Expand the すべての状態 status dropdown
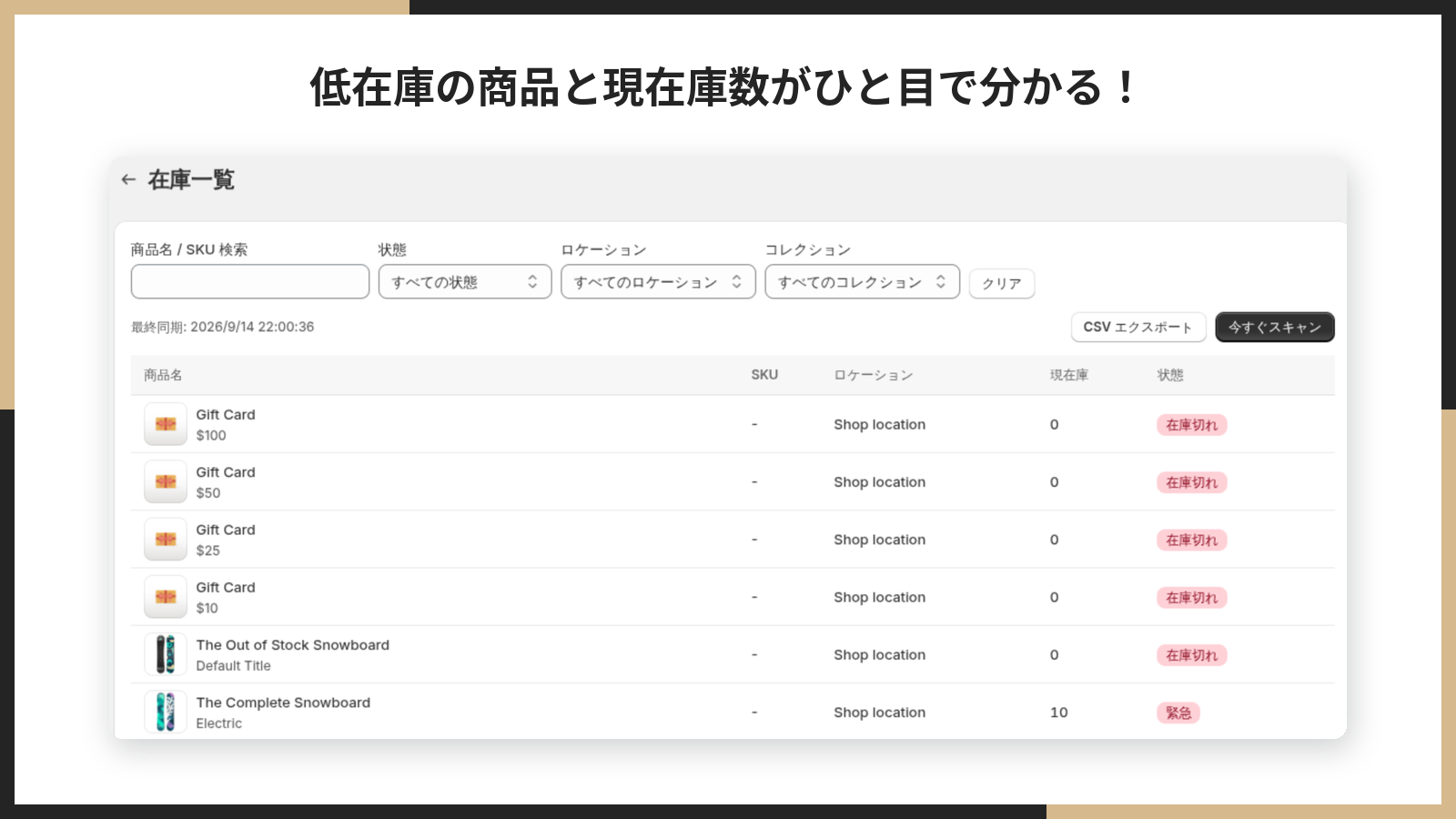 pos(465,282)
